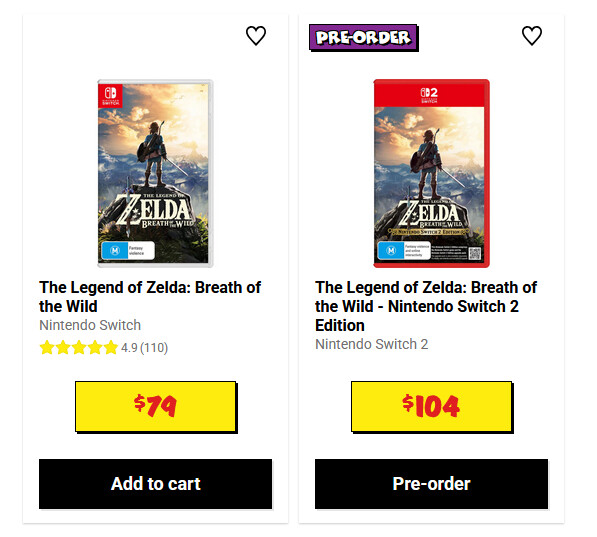The height and width of the screenshot is (537, 597).
Task: Click the $79 yellow price tag
Action: (156, 407)
